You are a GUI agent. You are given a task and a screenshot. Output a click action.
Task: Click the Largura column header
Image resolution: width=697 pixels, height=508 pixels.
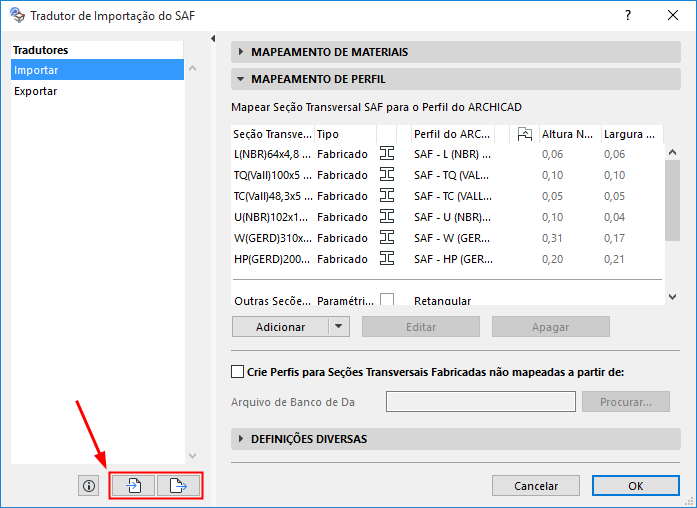(632, 134)
